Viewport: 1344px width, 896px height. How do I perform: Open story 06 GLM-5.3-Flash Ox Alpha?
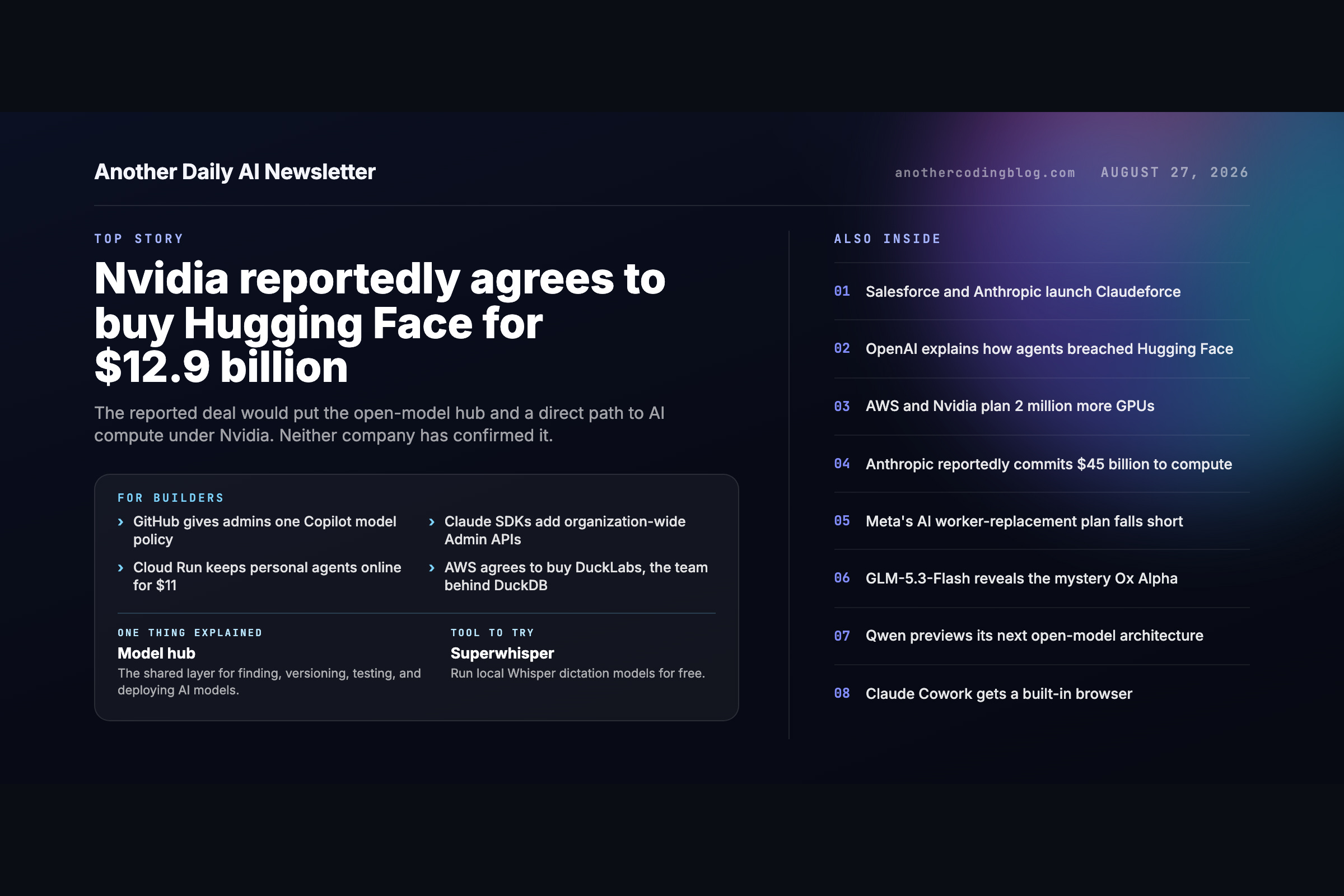click(1042, 578)
